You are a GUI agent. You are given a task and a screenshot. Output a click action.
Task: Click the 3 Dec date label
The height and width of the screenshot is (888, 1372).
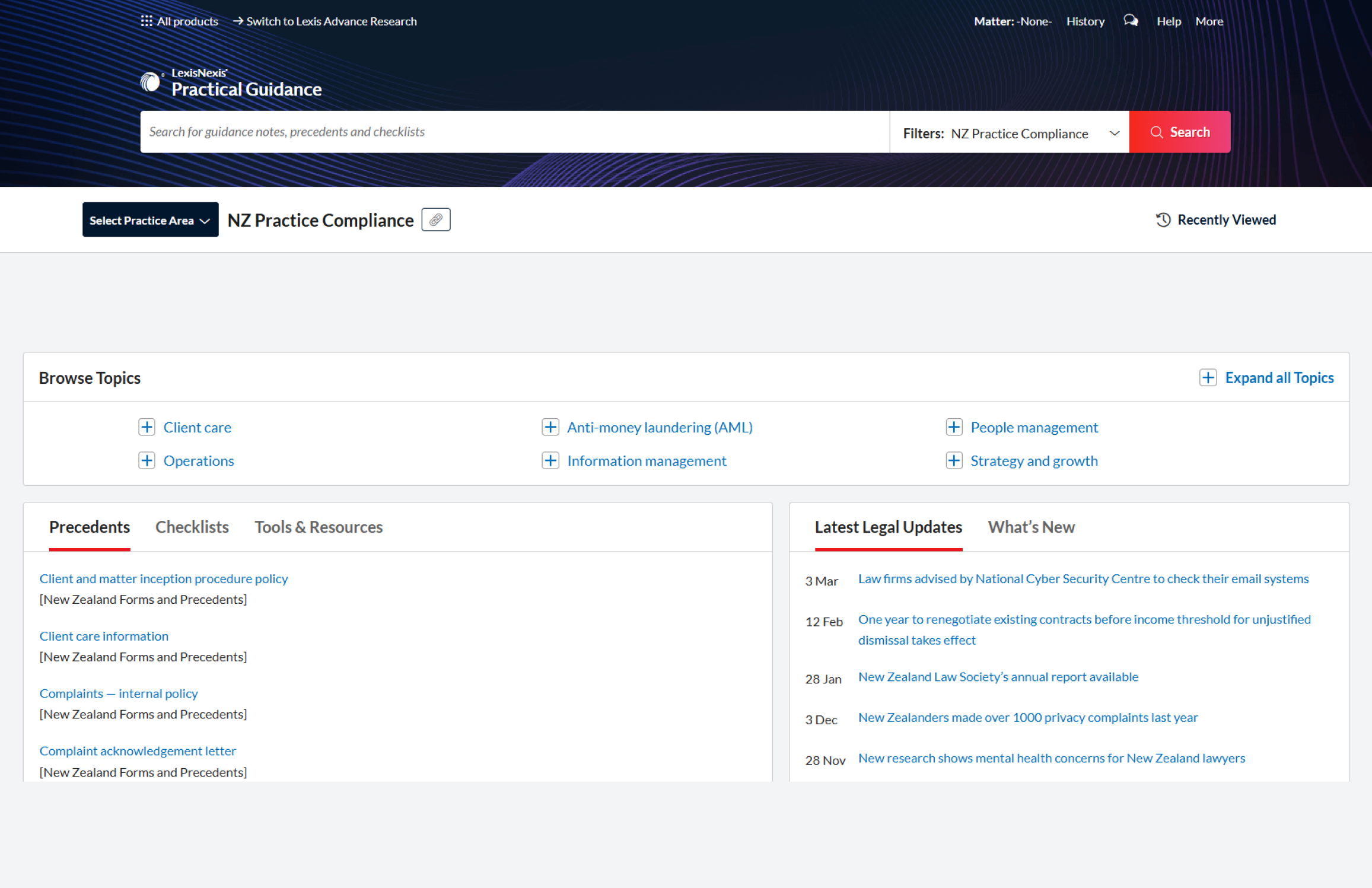pos(821,720)
